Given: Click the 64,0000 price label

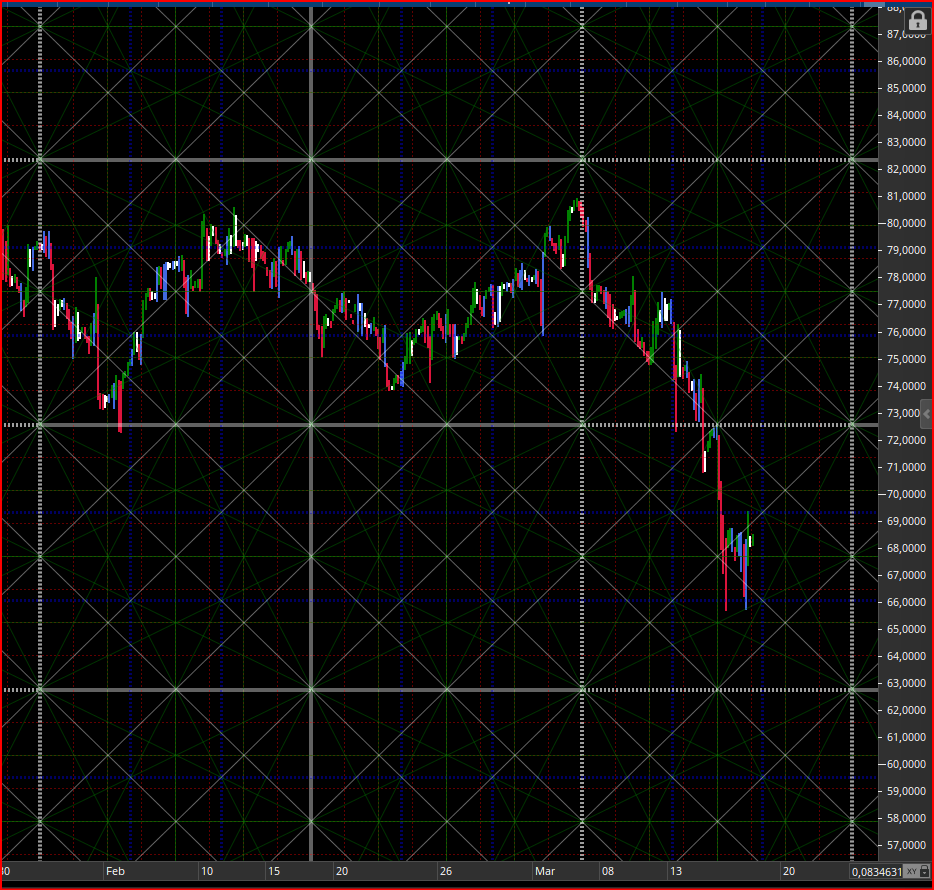Looking at the screenshot, I should (906, 656).
